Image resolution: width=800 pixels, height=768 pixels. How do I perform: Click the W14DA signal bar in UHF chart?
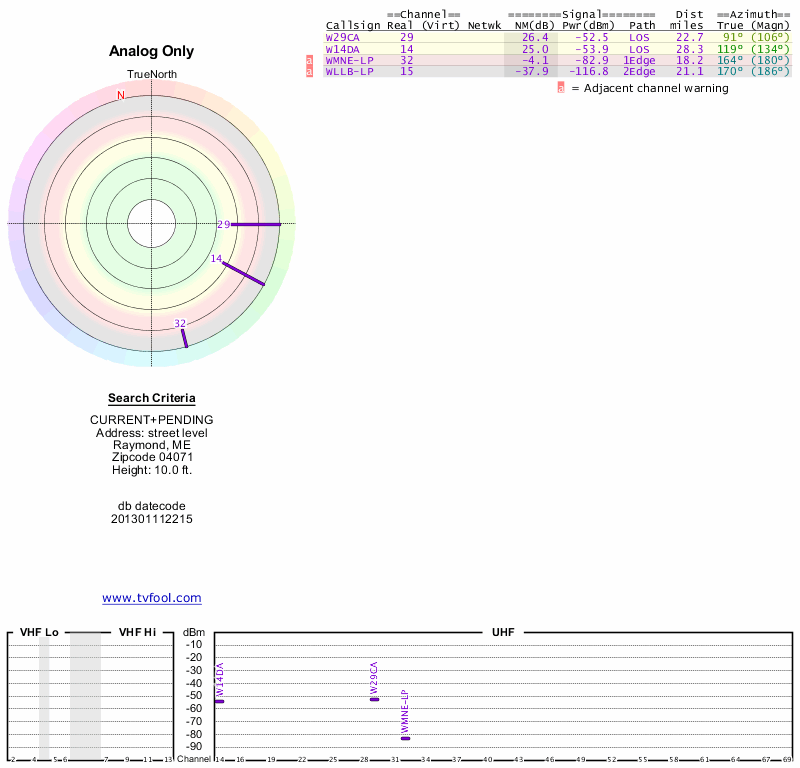click(219, 701)
